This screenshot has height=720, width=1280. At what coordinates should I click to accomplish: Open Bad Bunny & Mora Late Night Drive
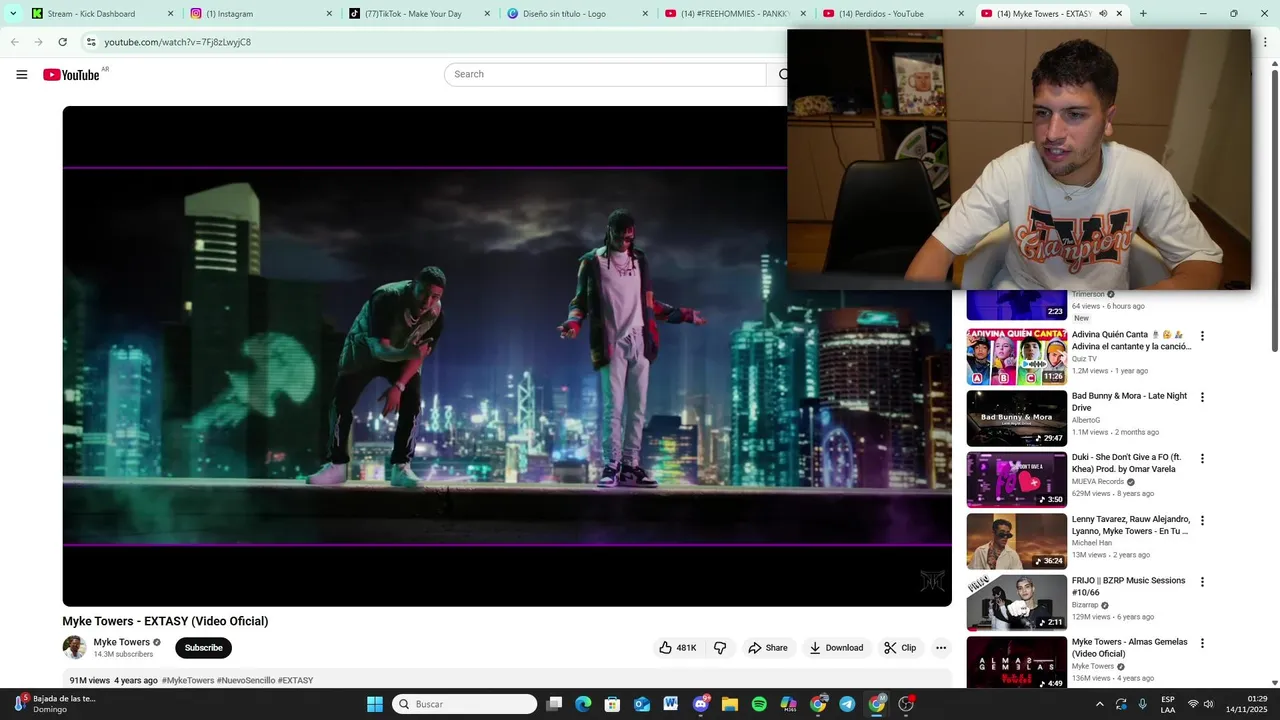tap(1129, 401)
